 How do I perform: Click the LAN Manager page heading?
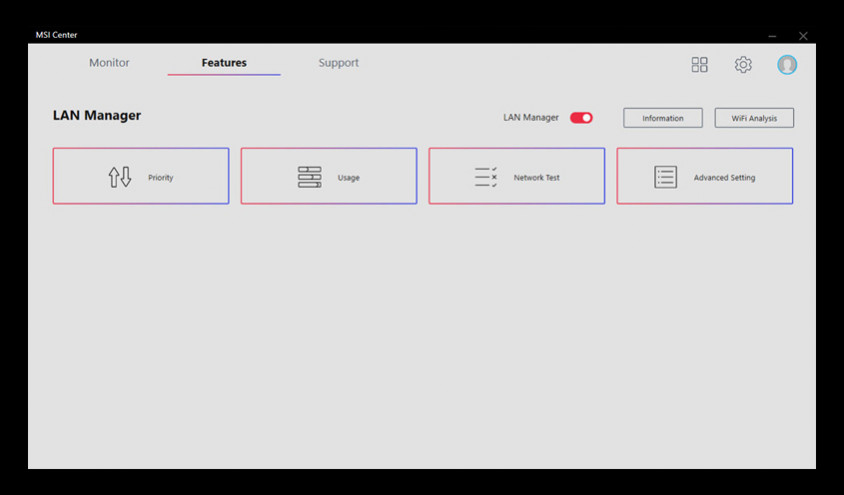coord(97,115)
